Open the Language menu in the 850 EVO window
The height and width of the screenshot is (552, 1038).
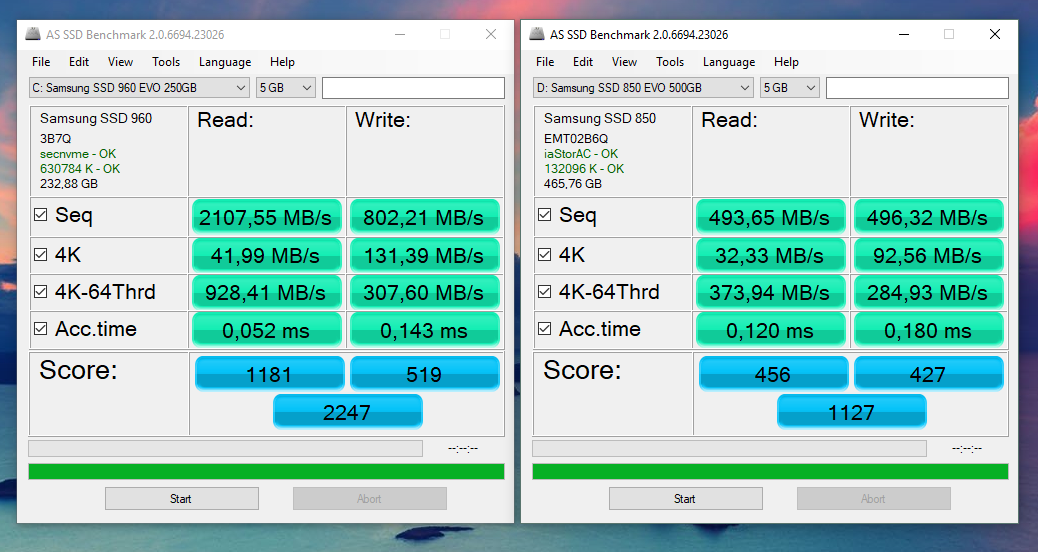[729, 62]
